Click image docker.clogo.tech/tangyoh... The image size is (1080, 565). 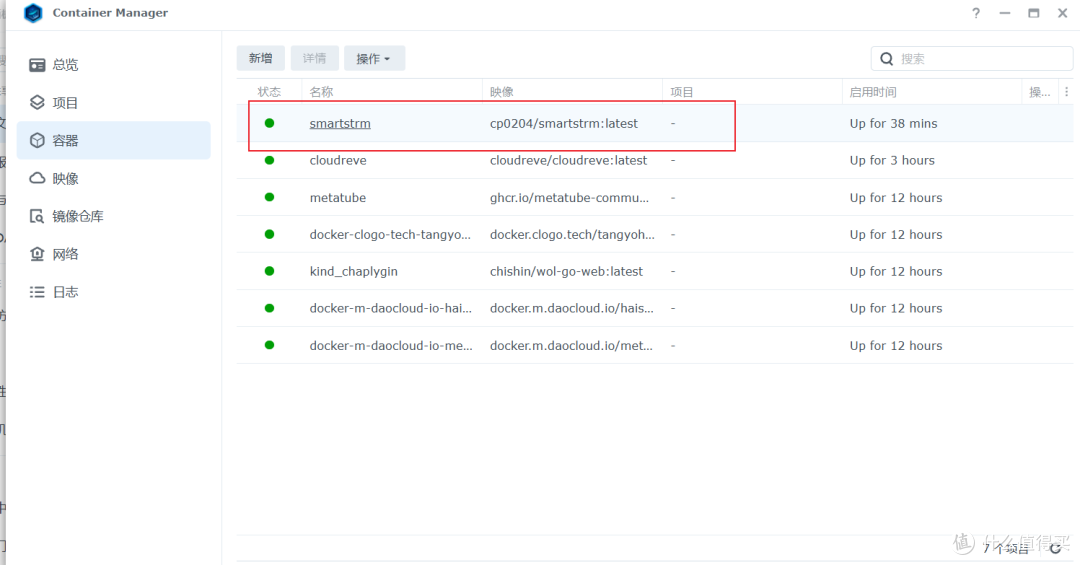(x=572, y=234)
